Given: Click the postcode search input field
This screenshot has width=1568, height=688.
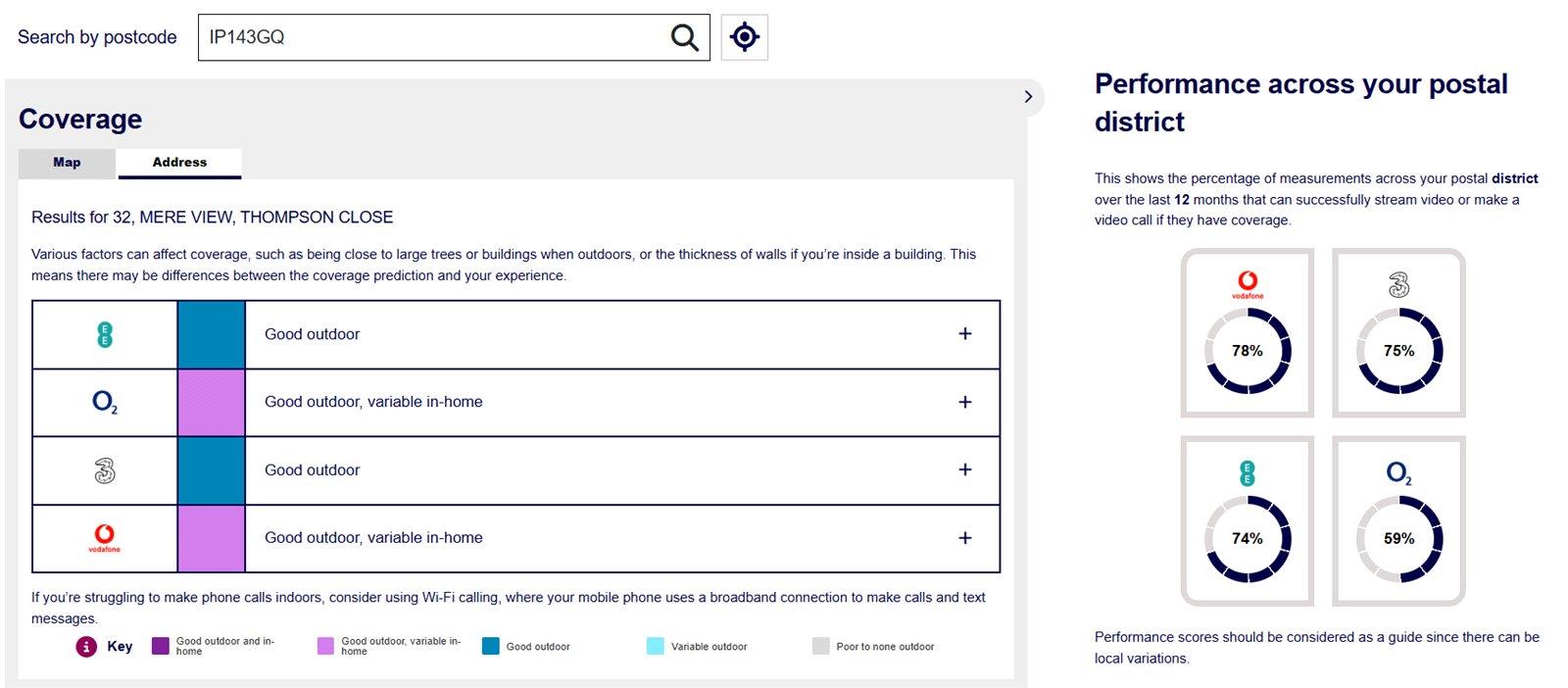Looking at the screenshot, I should (x=431, y=37).
